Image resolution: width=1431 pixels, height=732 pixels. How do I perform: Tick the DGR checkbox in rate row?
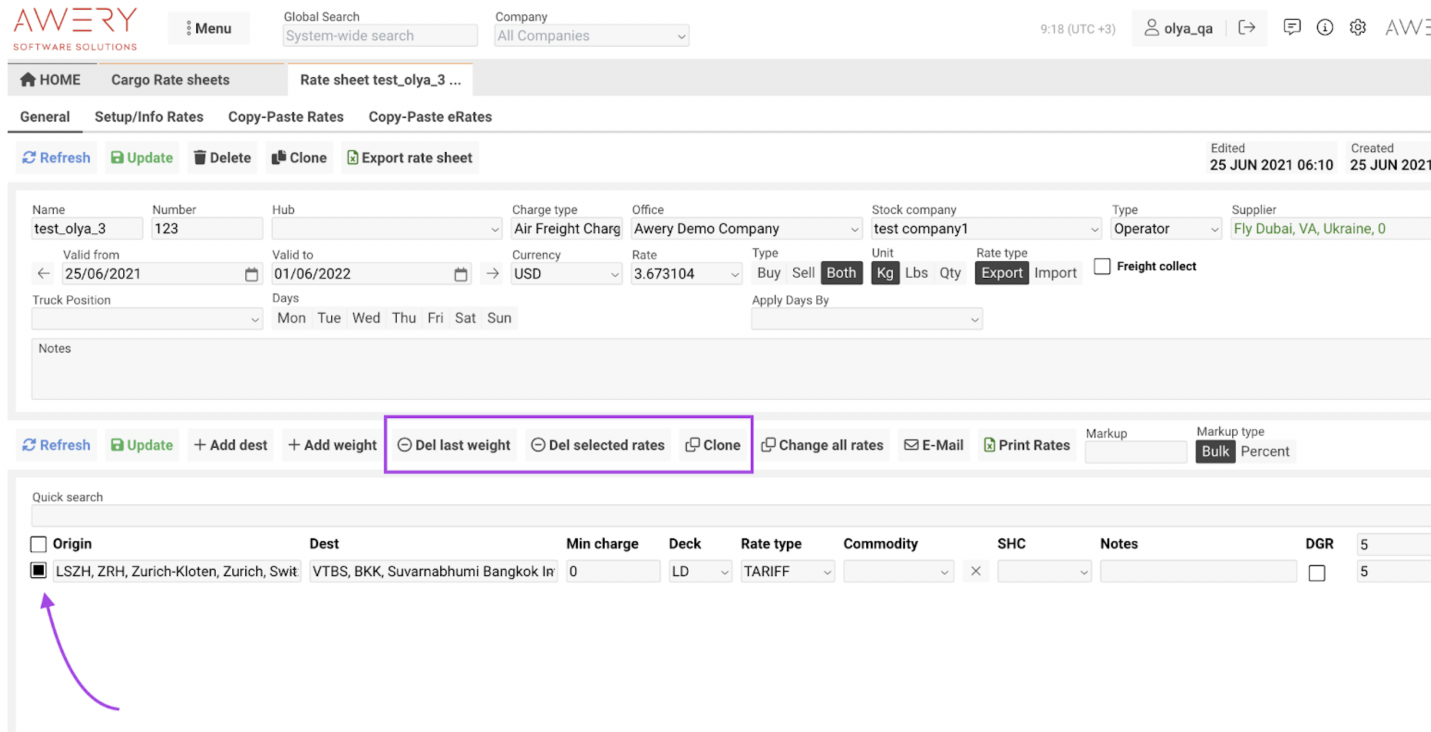coord(1317,573)
